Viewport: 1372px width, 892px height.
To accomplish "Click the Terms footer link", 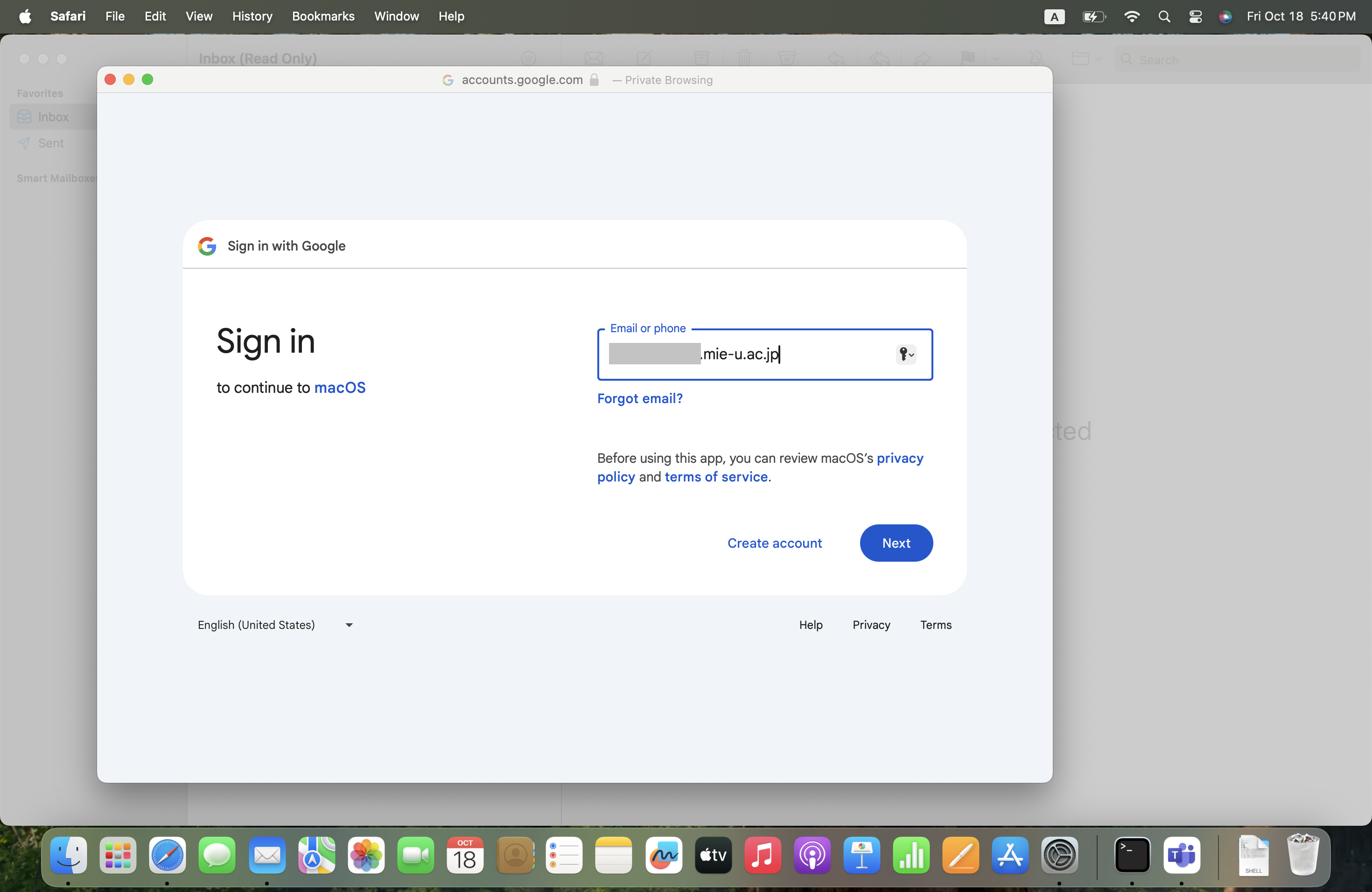I will (x=936, y=625).
